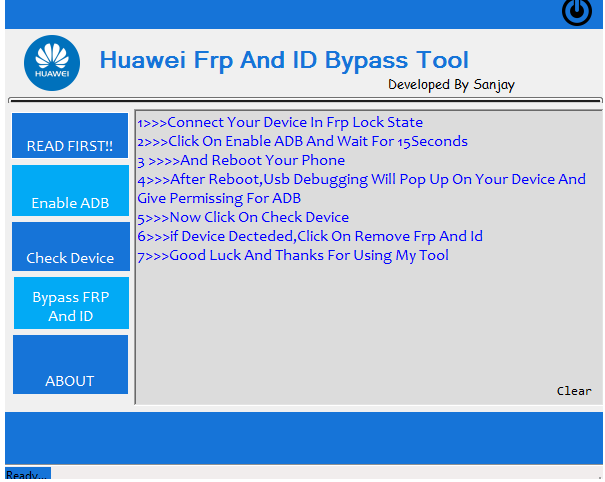Click the power icon at top right
This screenshot has width=605, height=482.
[x=577, y=12]
